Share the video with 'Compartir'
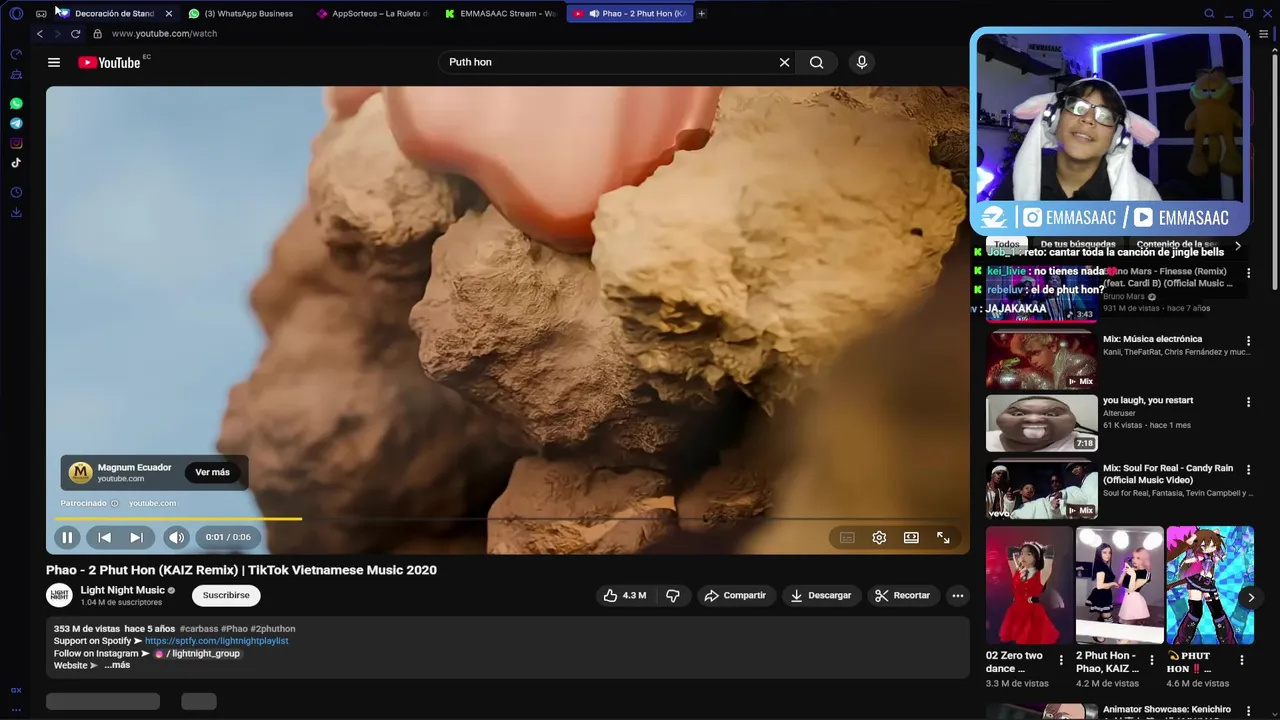This screenshot has width=1280, height=720. (735, 595)
